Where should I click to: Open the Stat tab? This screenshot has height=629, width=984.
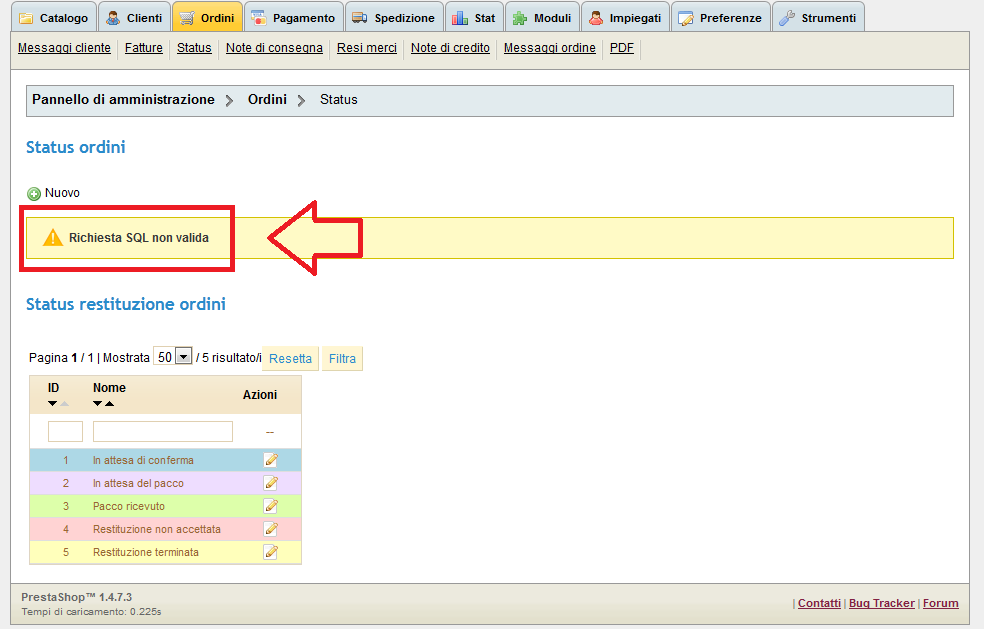tap(474, 18)
